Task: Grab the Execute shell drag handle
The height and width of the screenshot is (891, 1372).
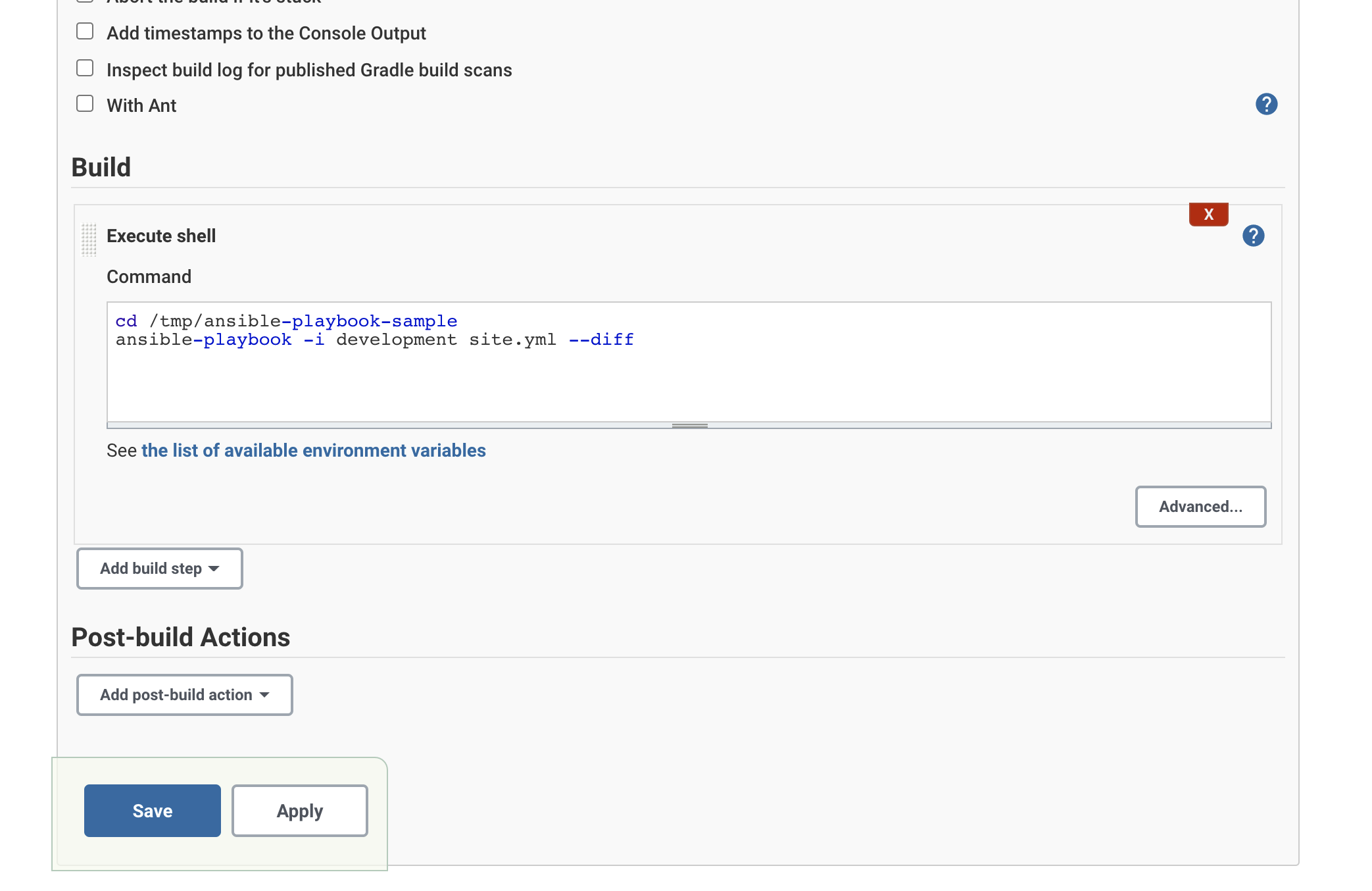Action: [89, 239]
